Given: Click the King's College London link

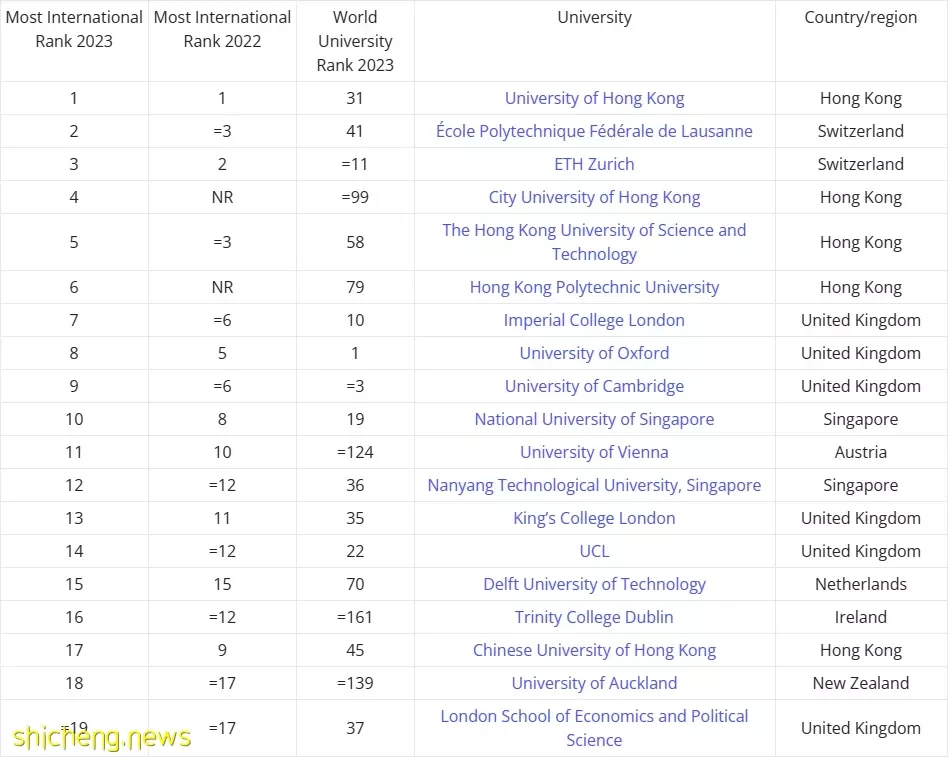Looking at the screenshot, I should (594, 518).
